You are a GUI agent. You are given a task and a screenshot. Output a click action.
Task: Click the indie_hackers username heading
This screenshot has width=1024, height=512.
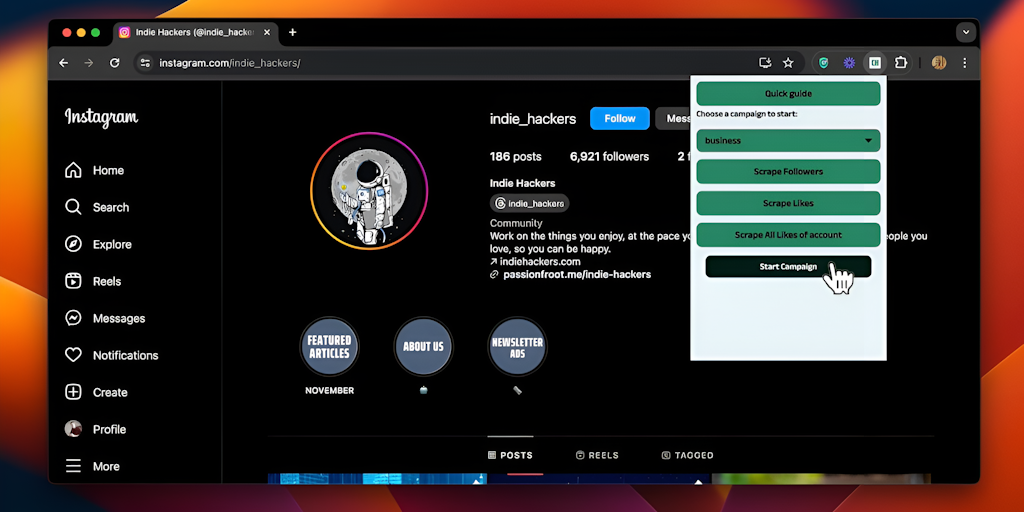533,119
